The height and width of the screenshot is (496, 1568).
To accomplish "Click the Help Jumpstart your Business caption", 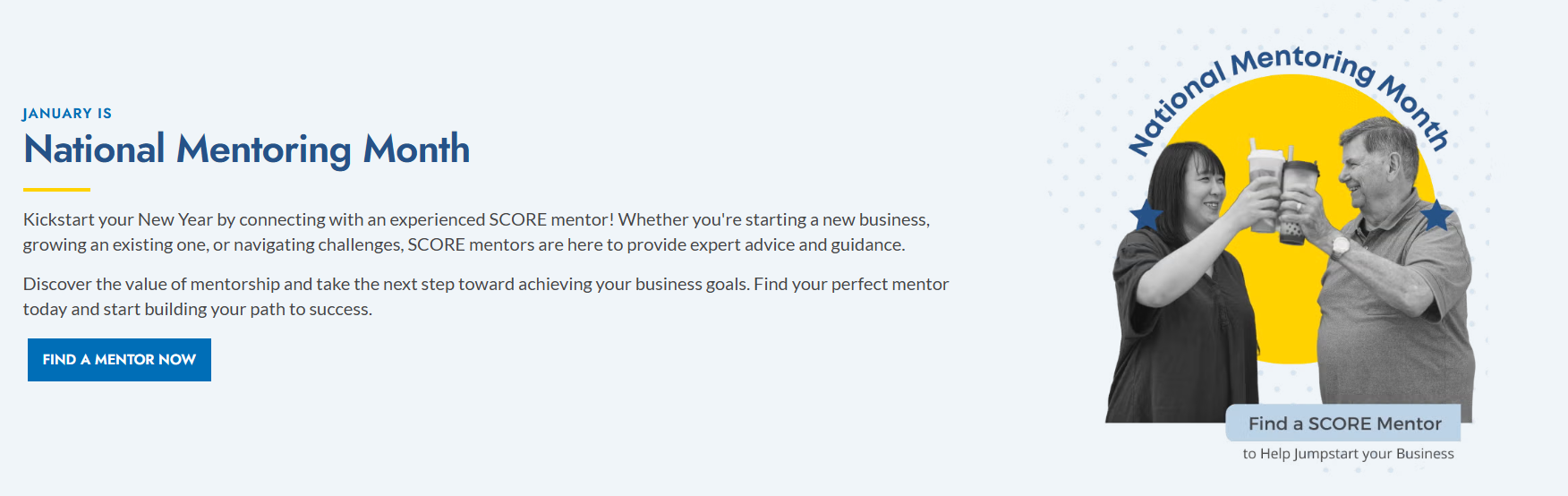I will tap(1348, 454).
